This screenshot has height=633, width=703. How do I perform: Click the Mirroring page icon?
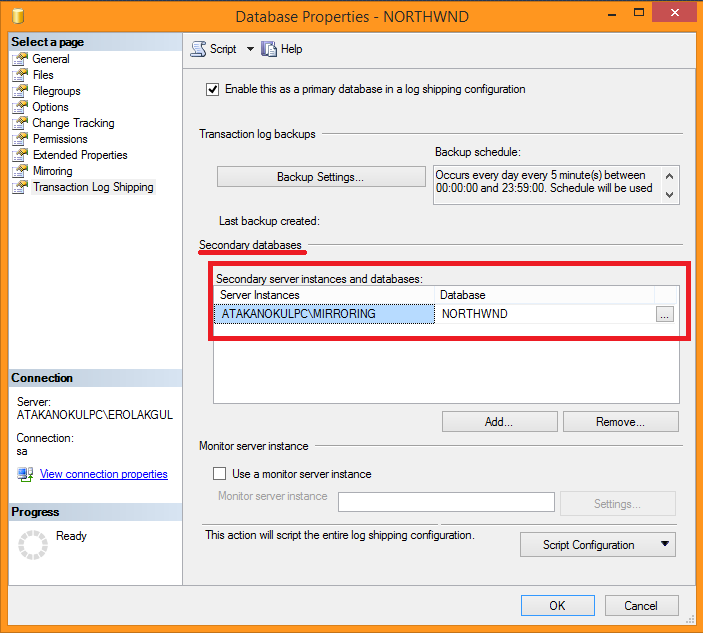point(20,171)
